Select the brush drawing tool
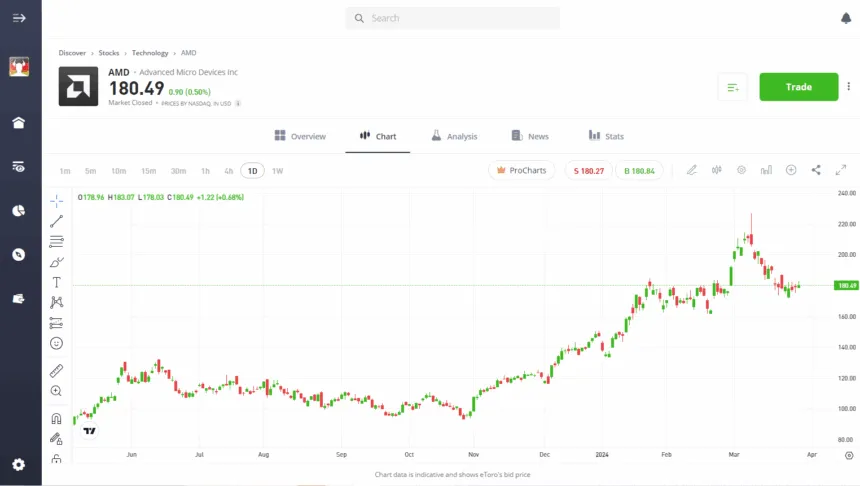 (56, 262)
